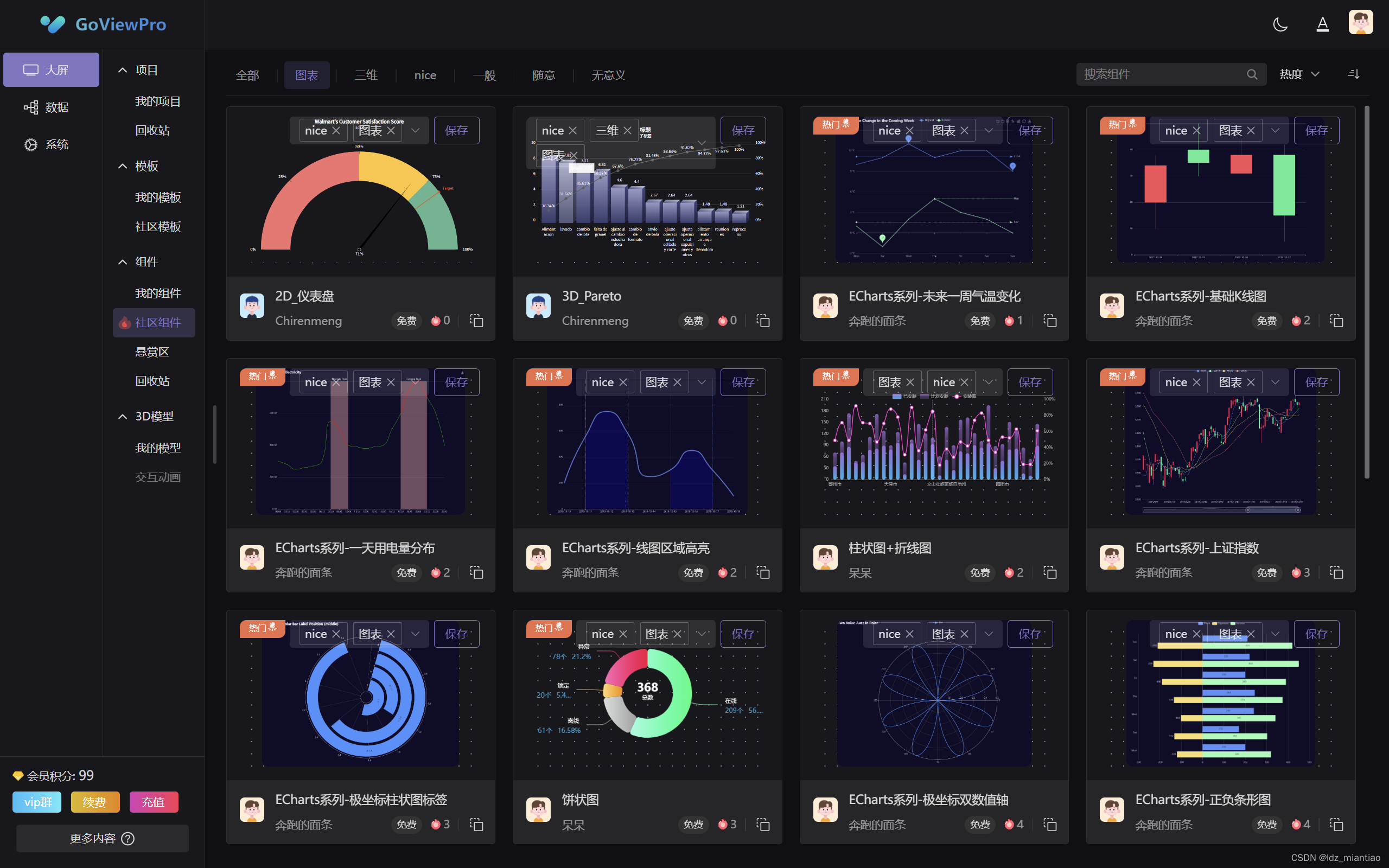Screen dimensions: 1389x868
Task: Switch to the 全部 filter tab
Action: coord(247,75)
